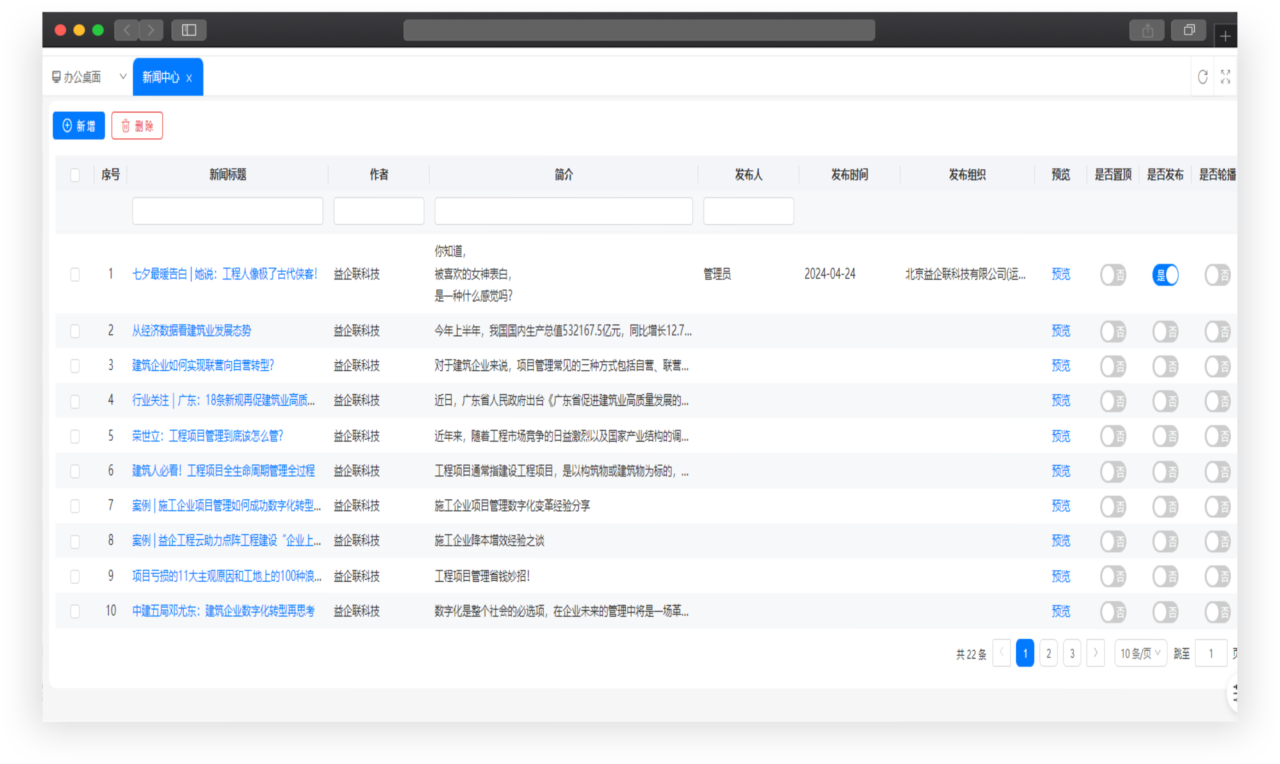Toggle the browser sidebar panel icon
Image resolution: width=1280 pixels, height=764 pixels.
coord(189,30)
